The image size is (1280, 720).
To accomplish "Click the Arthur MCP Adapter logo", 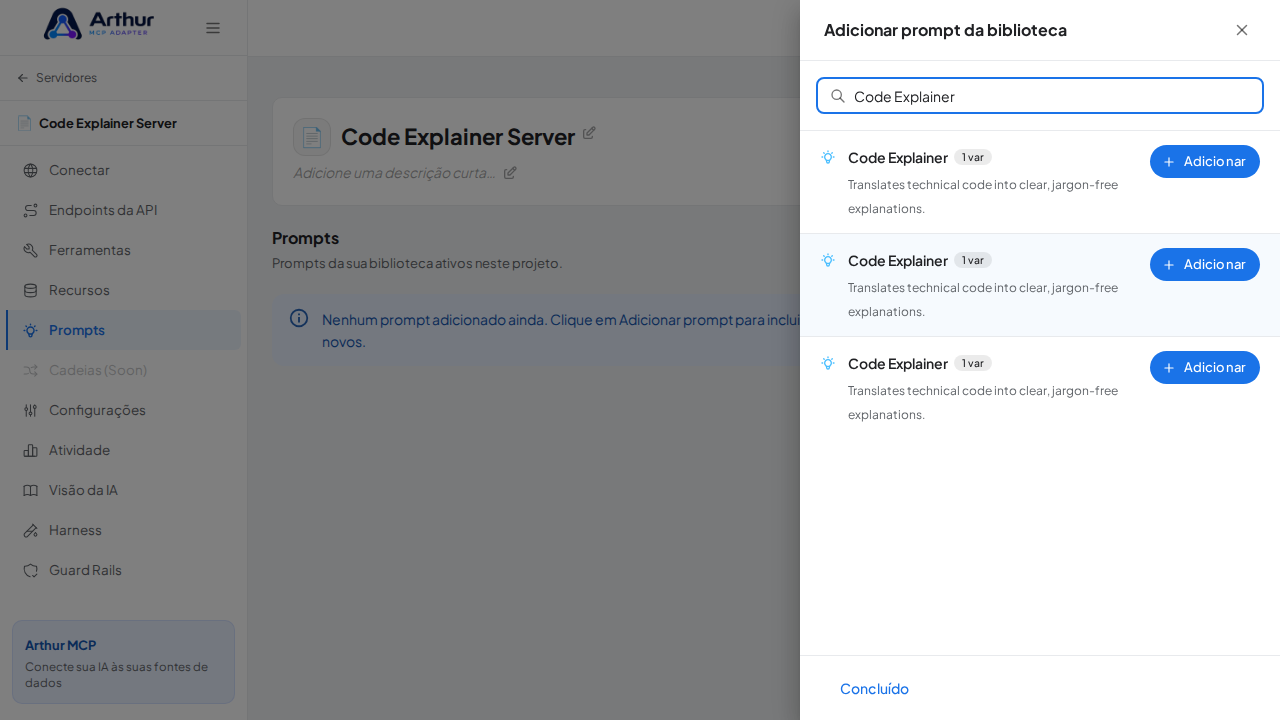I will pyautogui.click(x=99, y=24).
